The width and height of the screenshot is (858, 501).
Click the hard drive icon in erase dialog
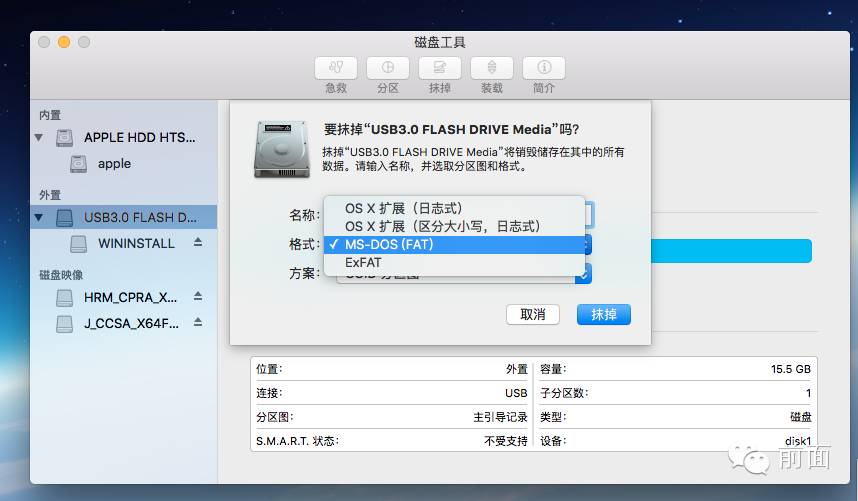point(281,150)
